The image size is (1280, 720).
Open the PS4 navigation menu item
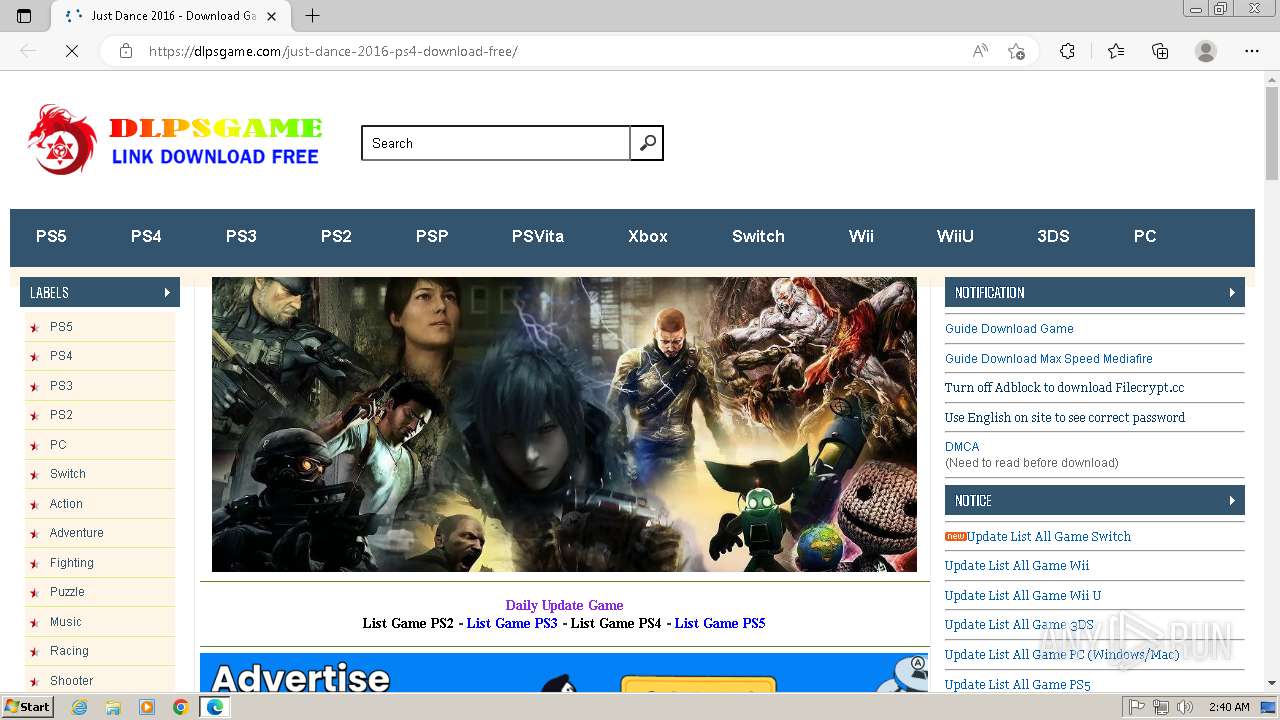coord(146,237)
